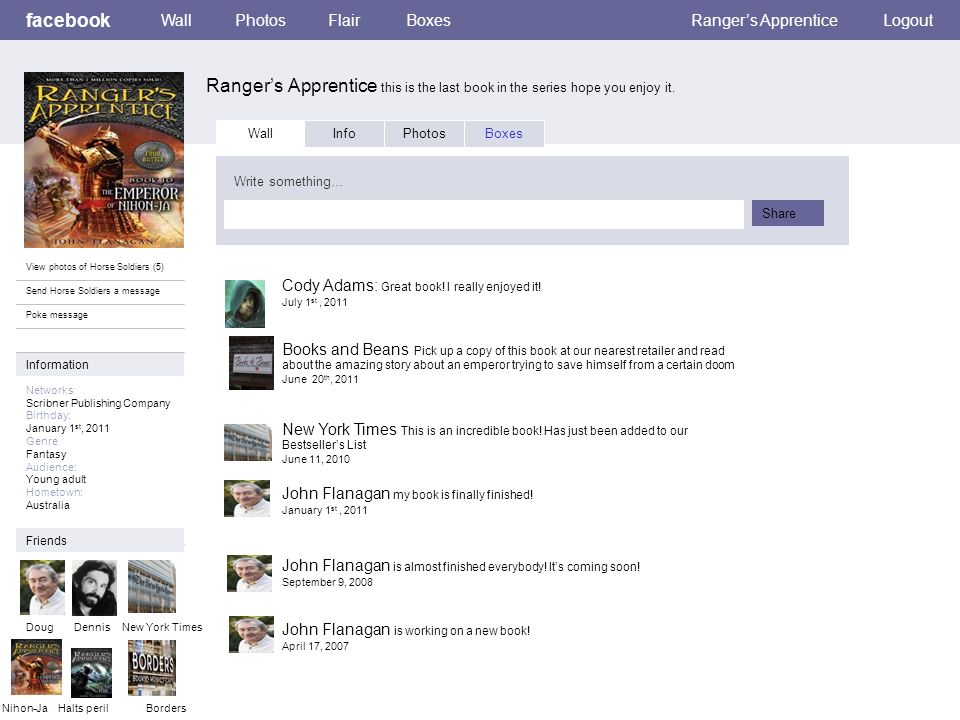The image size is (960, 720).
Task: Open Ranger's Apprentice profile link in header
Action: tap(764, 20)
